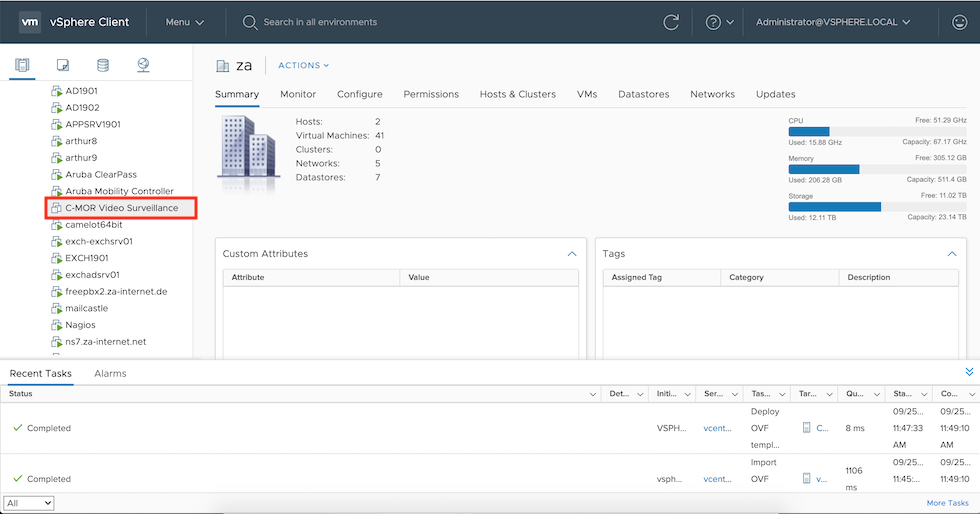This screenshot has width=980, height=514.
Task: Select ns7.za-internet.net VM in tree
Action: click(106, 342)
